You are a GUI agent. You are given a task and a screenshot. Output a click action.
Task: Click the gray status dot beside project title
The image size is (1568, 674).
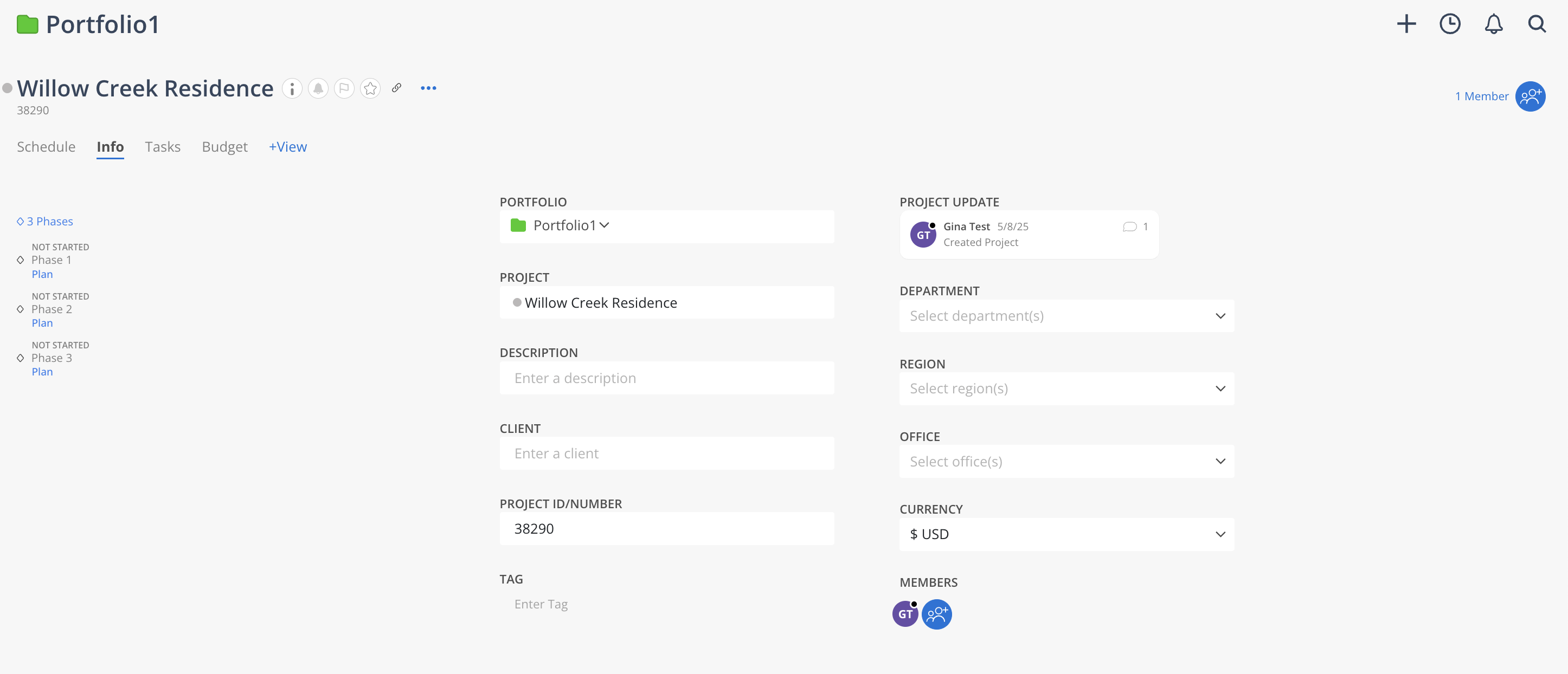[7, 89]
